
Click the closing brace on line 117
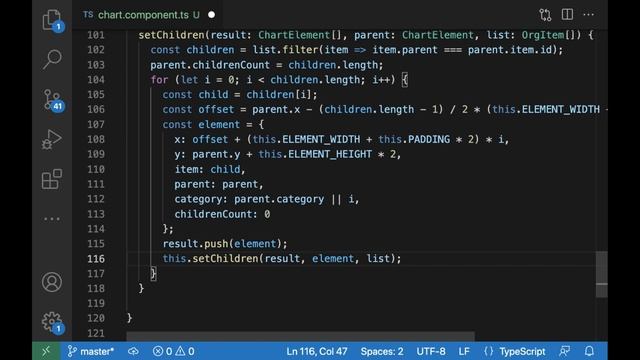point(153,273)
